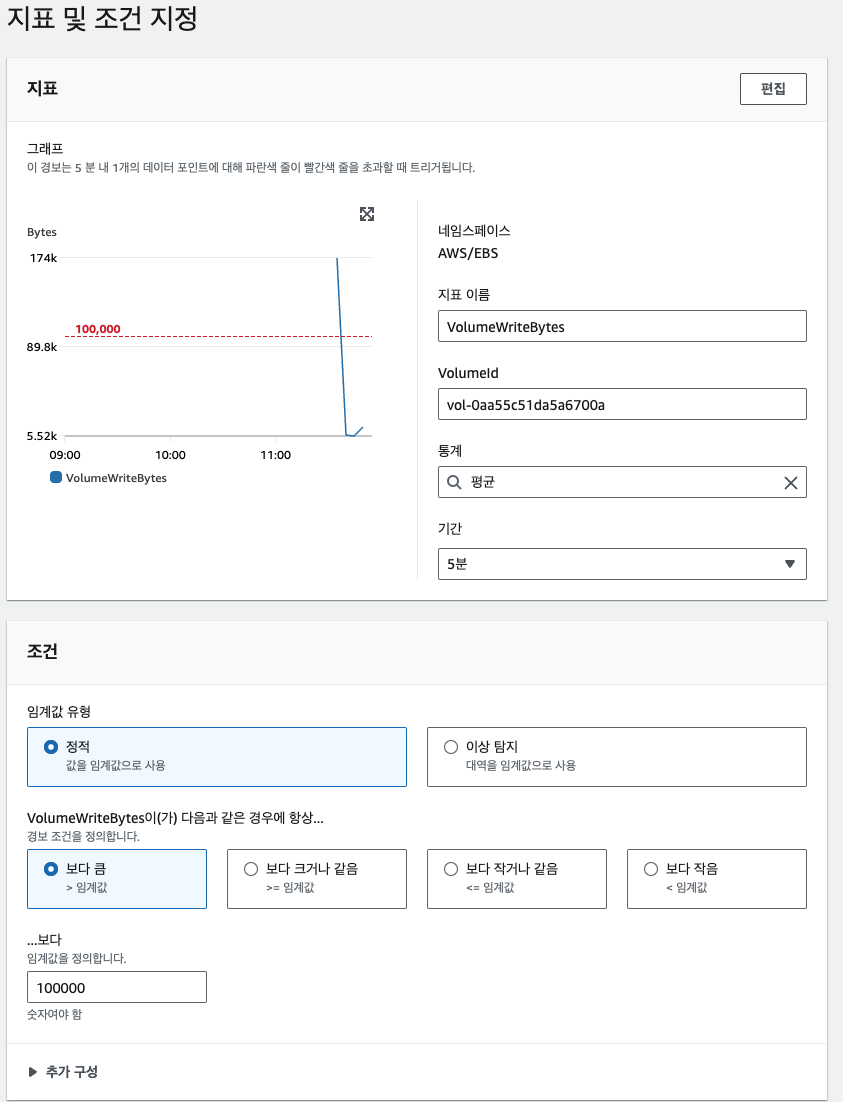843x1102 pixels.
Task: Click the 편집 button in the 지표 panel
Action: (x=773, y=89)
